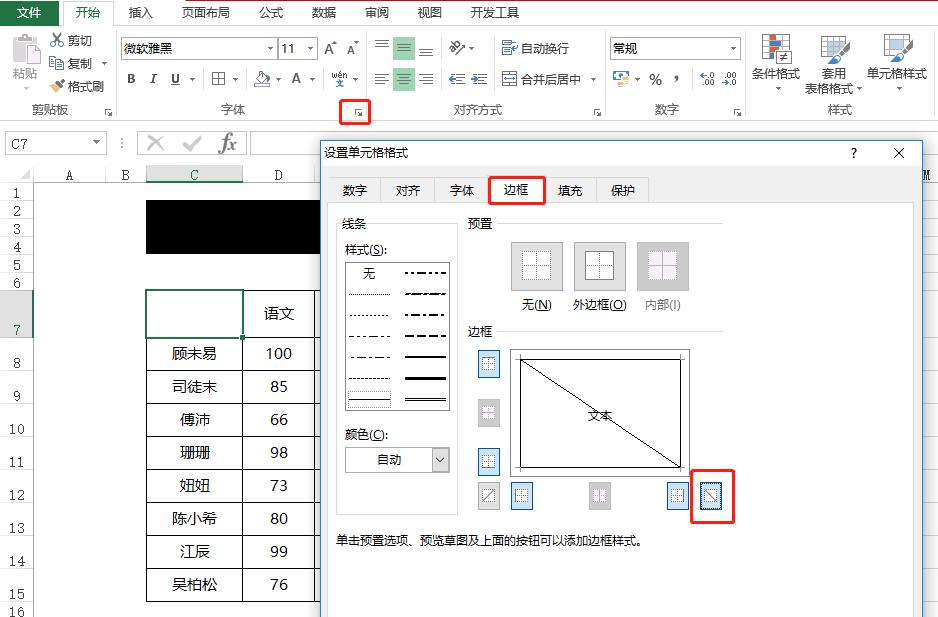Toggle the diagonal up border button

click(488, 496)
